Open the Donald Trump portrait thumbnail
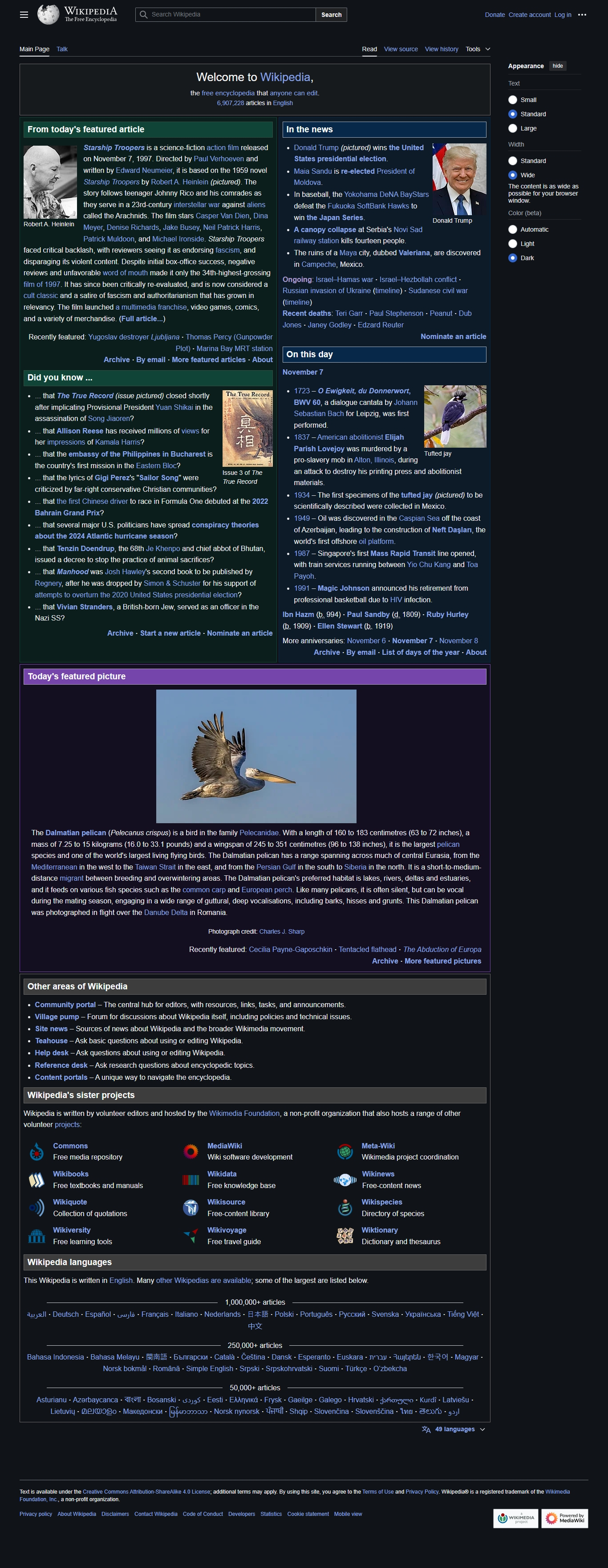This screenshot has width=608, height=1568. (459, 180)
